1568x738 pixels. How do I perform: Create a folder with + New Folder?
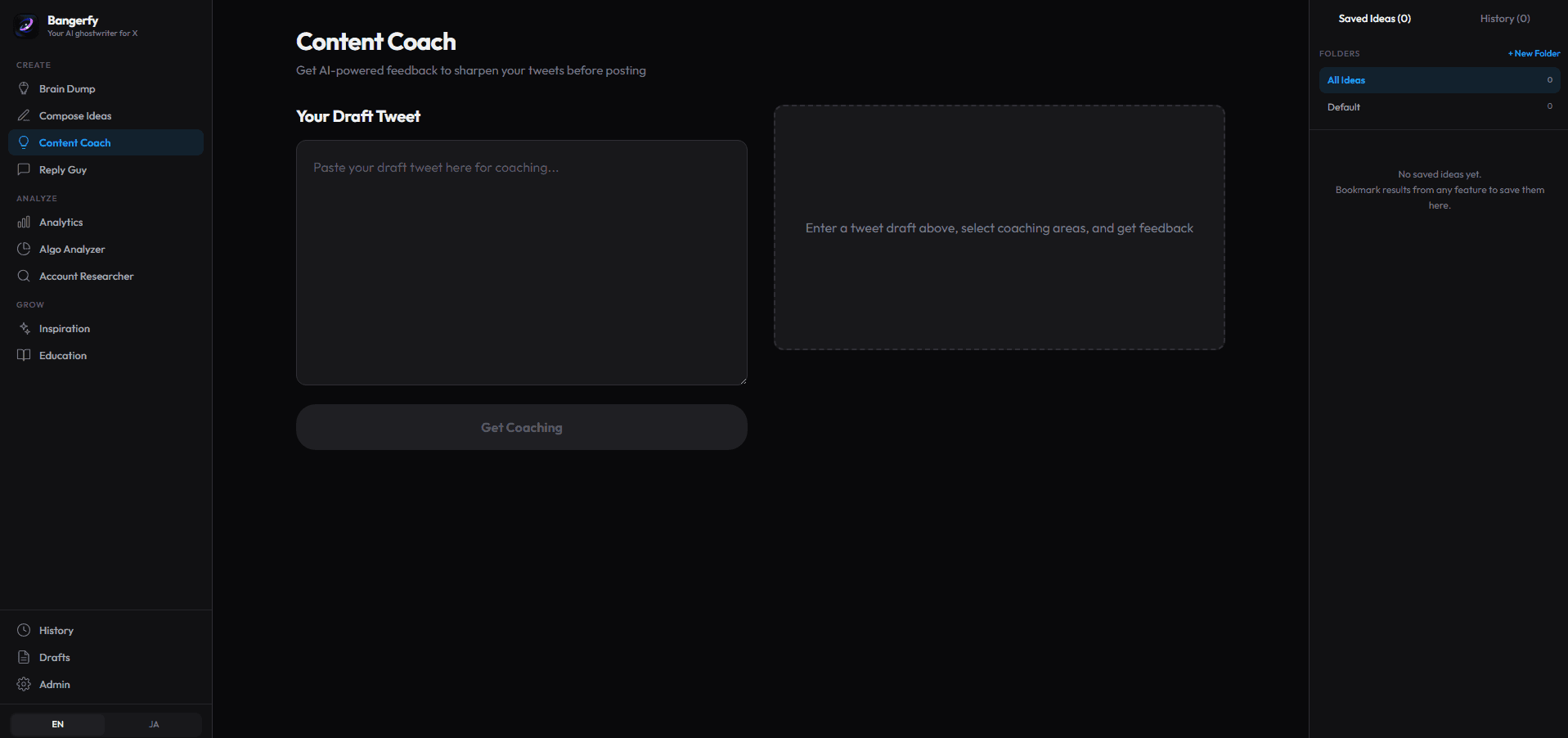1533,53
